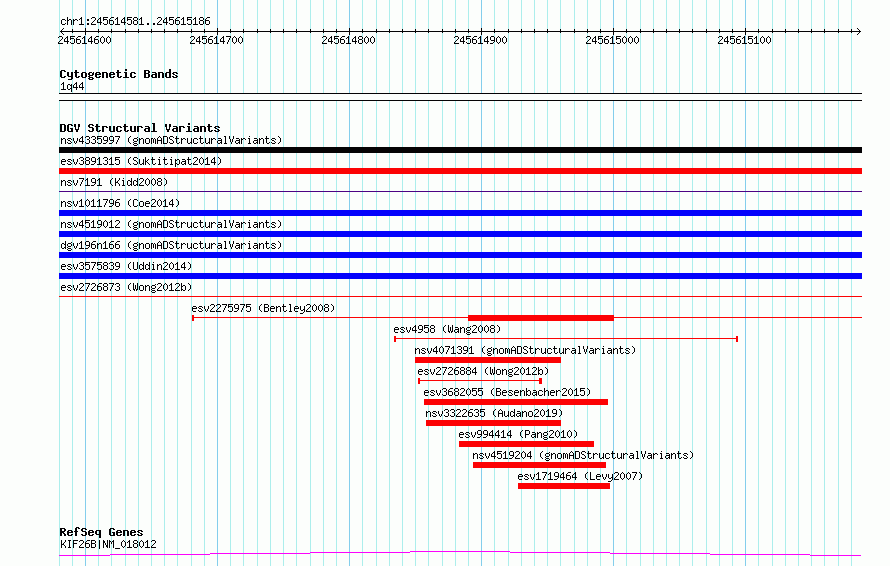
Task: Select thick red segment of esv2275975 bar
Action: pyautogui.click(x=541, y=318)
